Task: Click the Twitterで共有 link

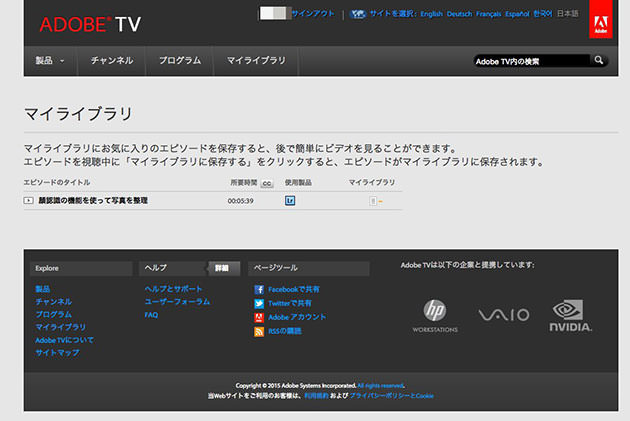Action: (x=290, y=303)
